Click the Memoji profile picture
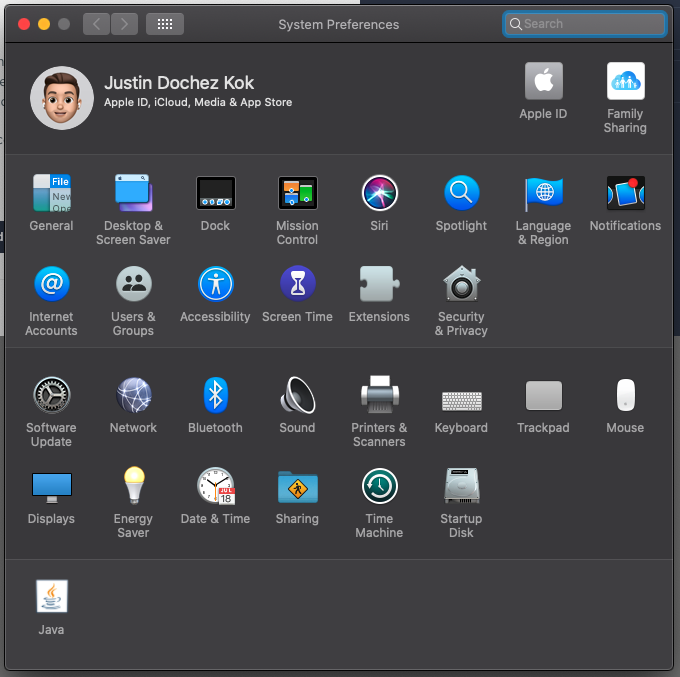Screen dimensions: 680x677 62,98
